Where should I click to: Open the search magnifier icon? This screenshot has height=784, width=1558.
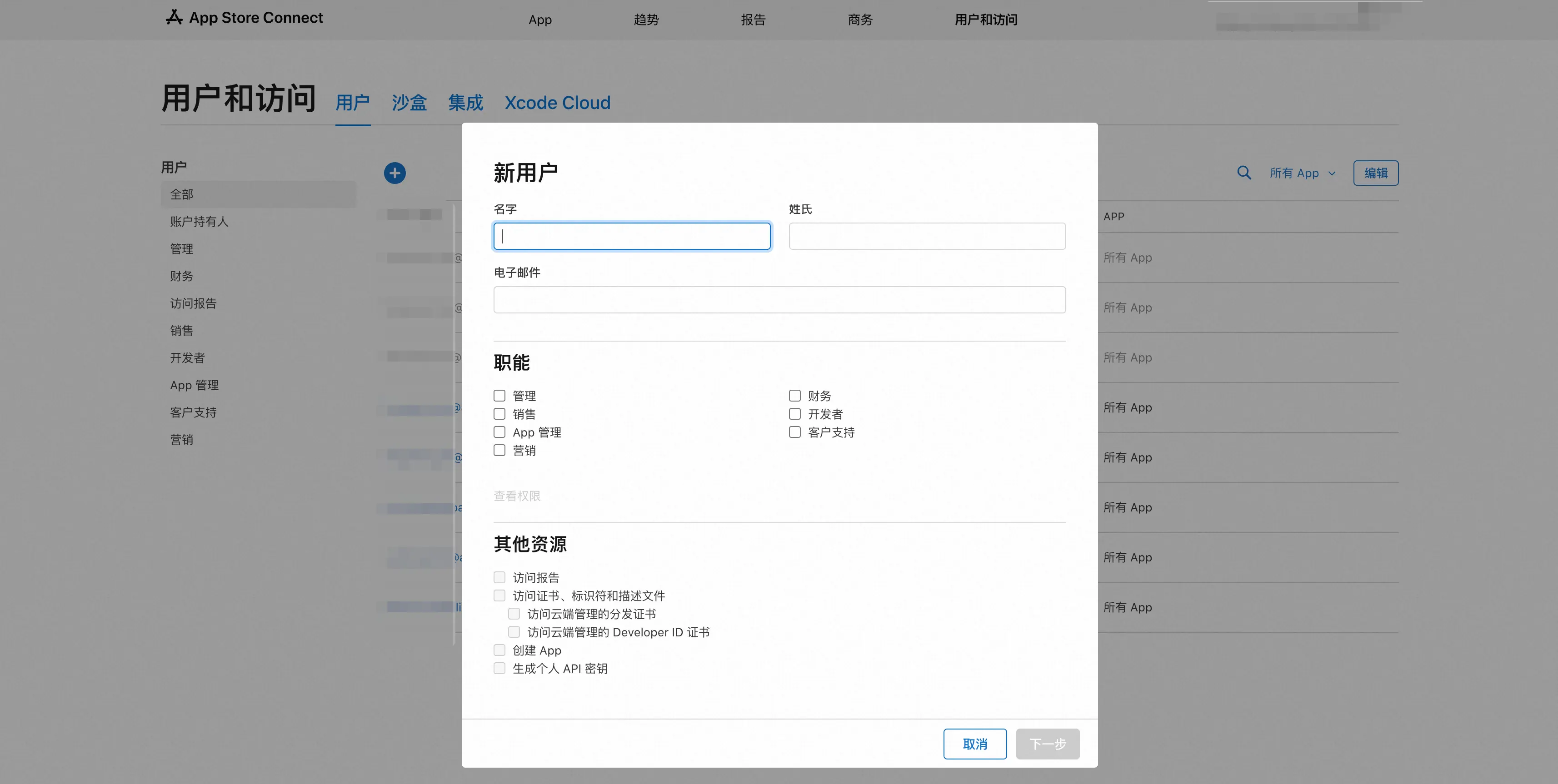pos(1243,173)
